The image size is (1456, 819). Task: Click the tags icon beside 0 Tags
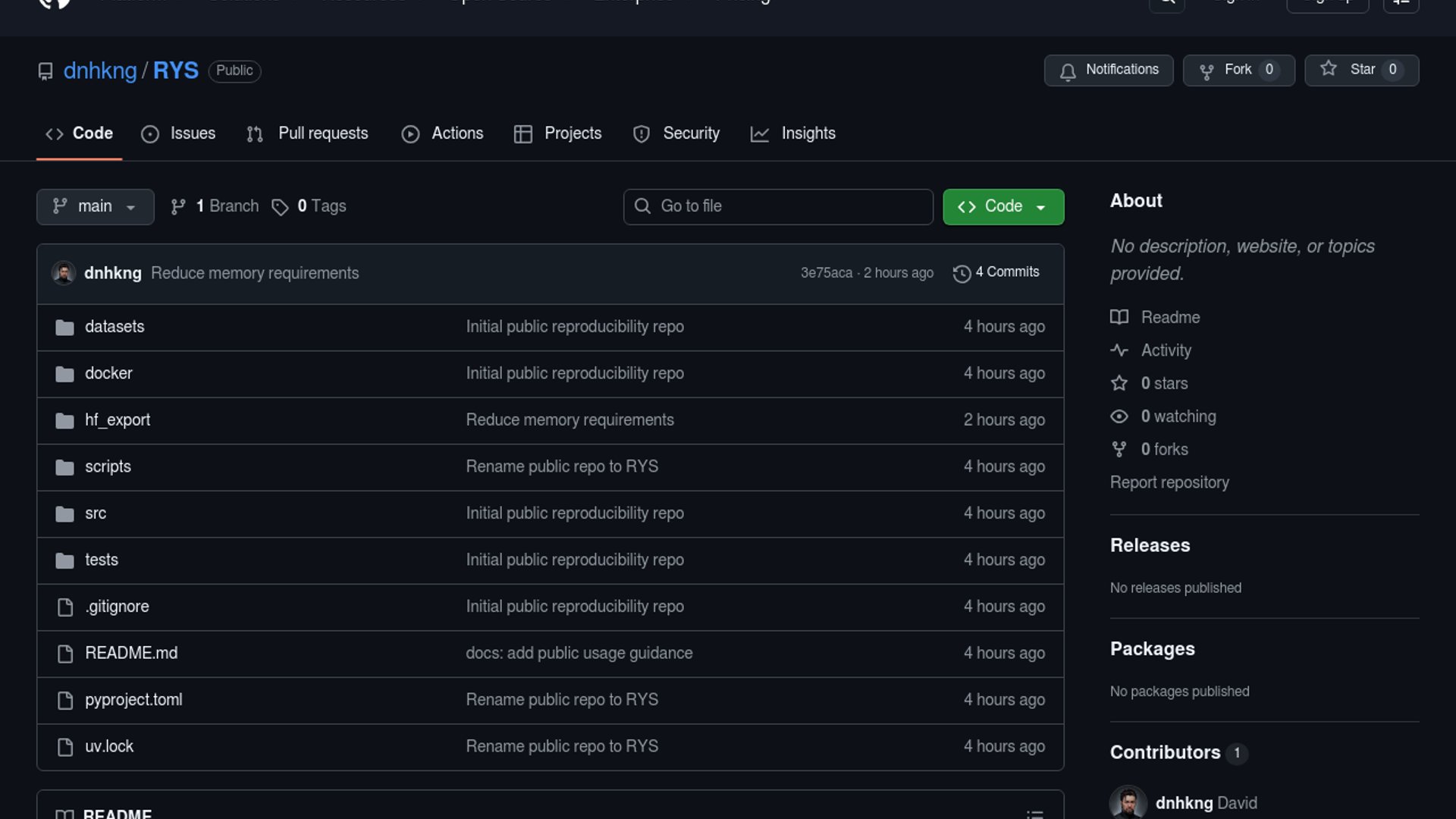(x=280, y=207)
